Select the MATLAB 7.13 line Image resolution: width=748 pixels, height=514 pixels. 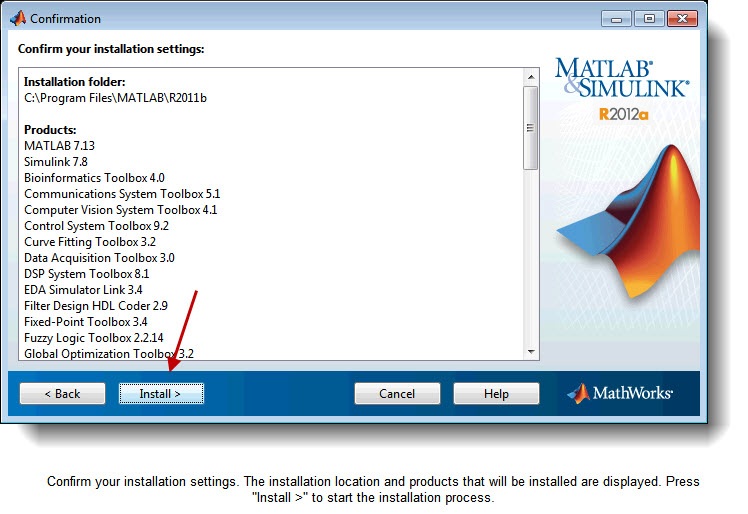pyautogui.click(x=60, y=146)
